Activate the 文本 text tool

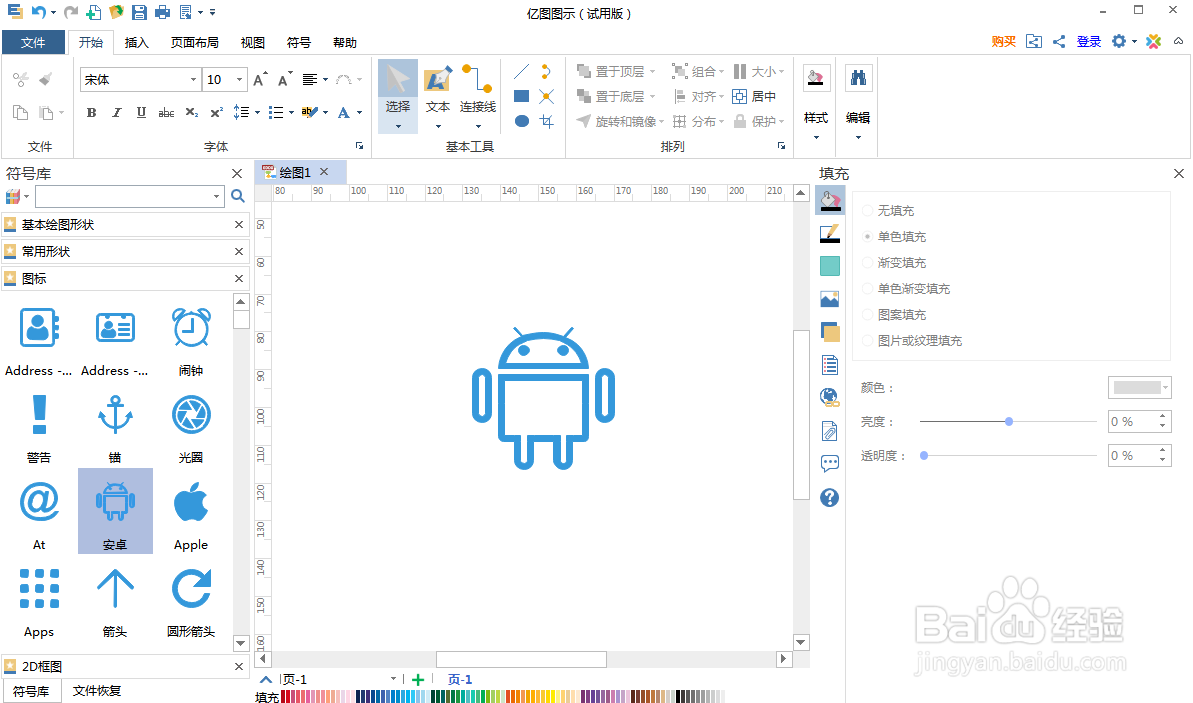pyautogui.click(x=437, y=96)
